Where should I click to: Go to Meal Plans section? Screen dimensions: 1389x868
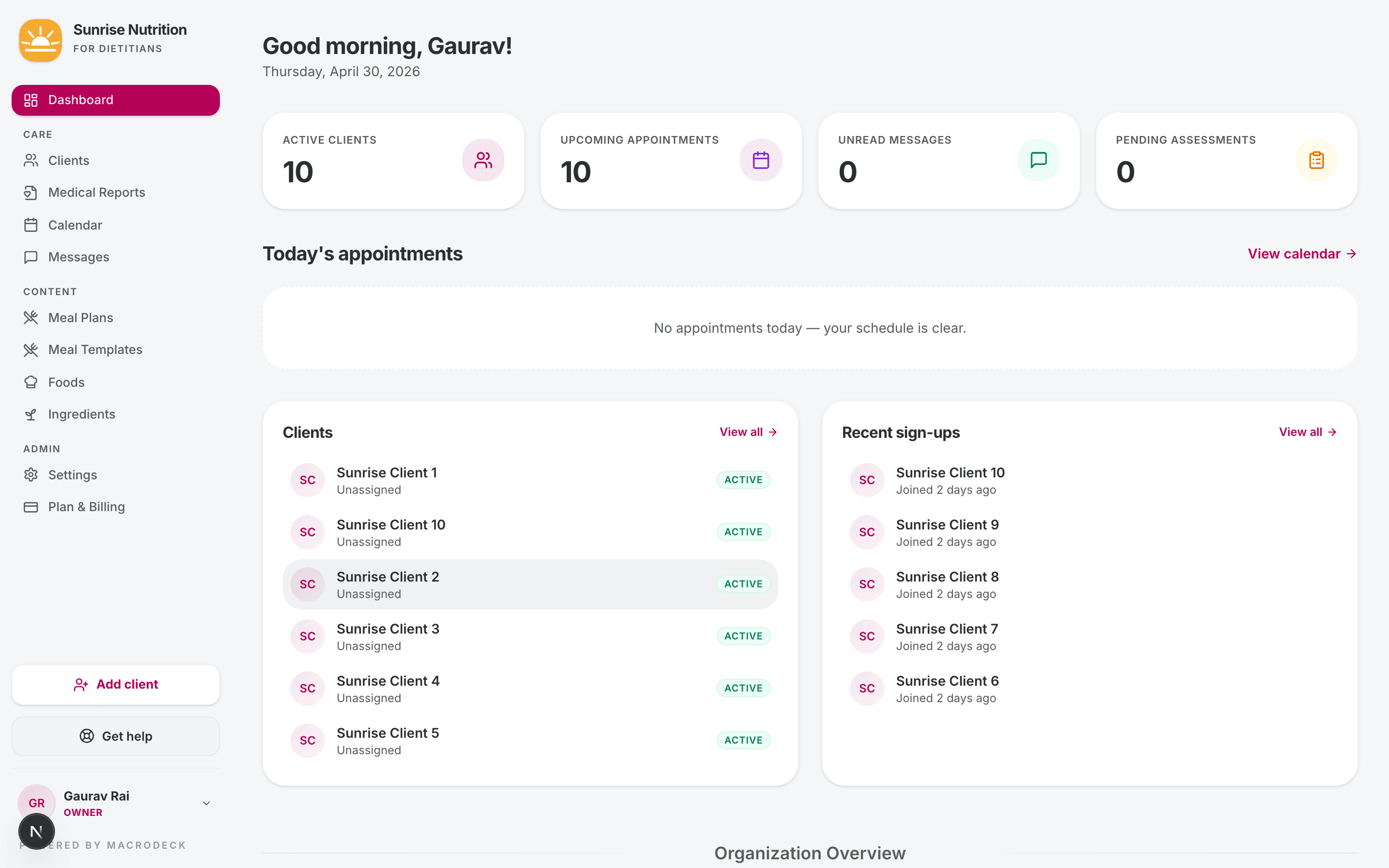click(x=81, y=317)
